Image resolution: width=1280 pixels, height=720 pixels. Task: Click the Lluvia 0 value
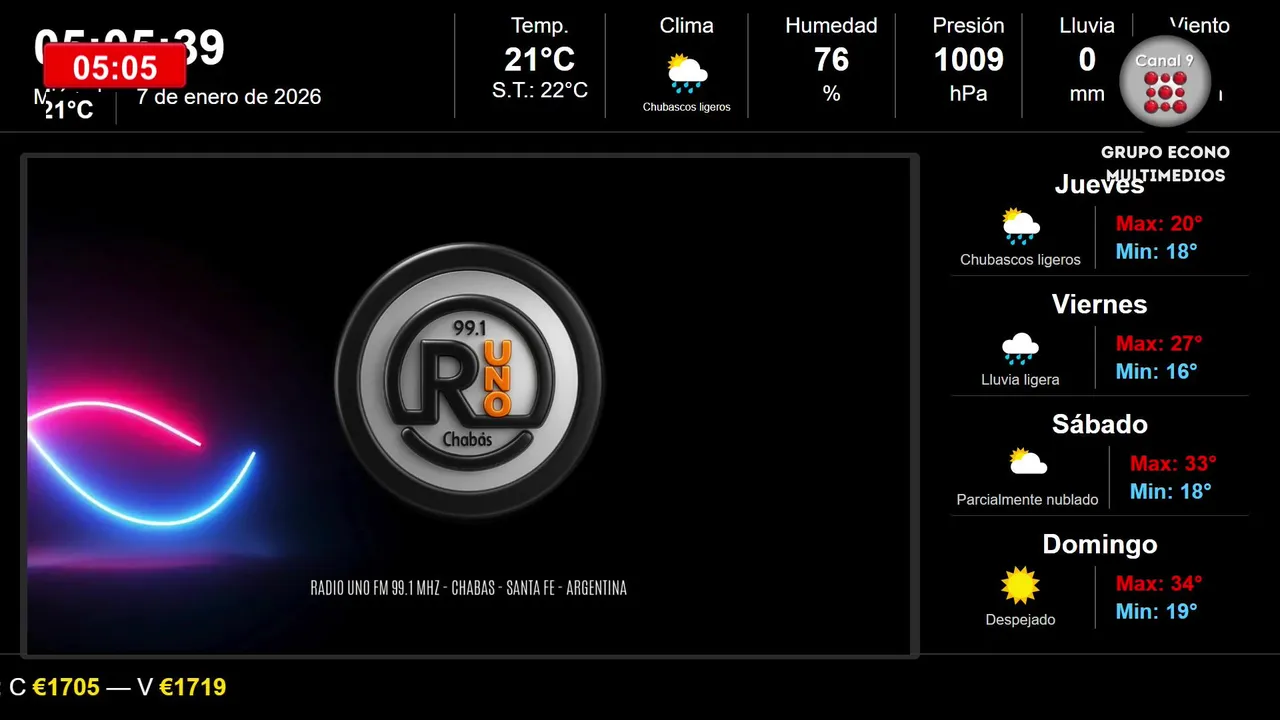[1087, 60]
